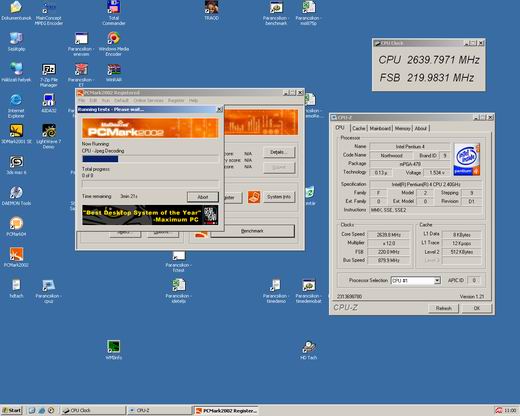Open the Dokumentumok folder icon
Image resolution: width=520 pixels, height=416 pixels.
coord(16,11)
